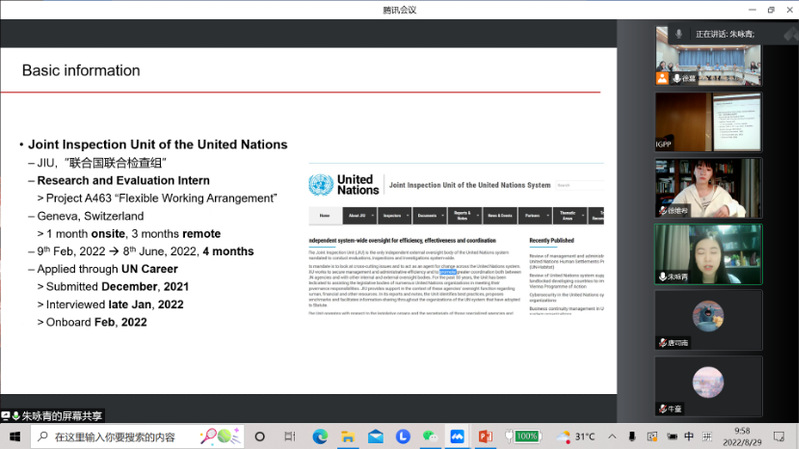Open the Windows Start menu
The image size is (799, 449).
coord(15,437)
